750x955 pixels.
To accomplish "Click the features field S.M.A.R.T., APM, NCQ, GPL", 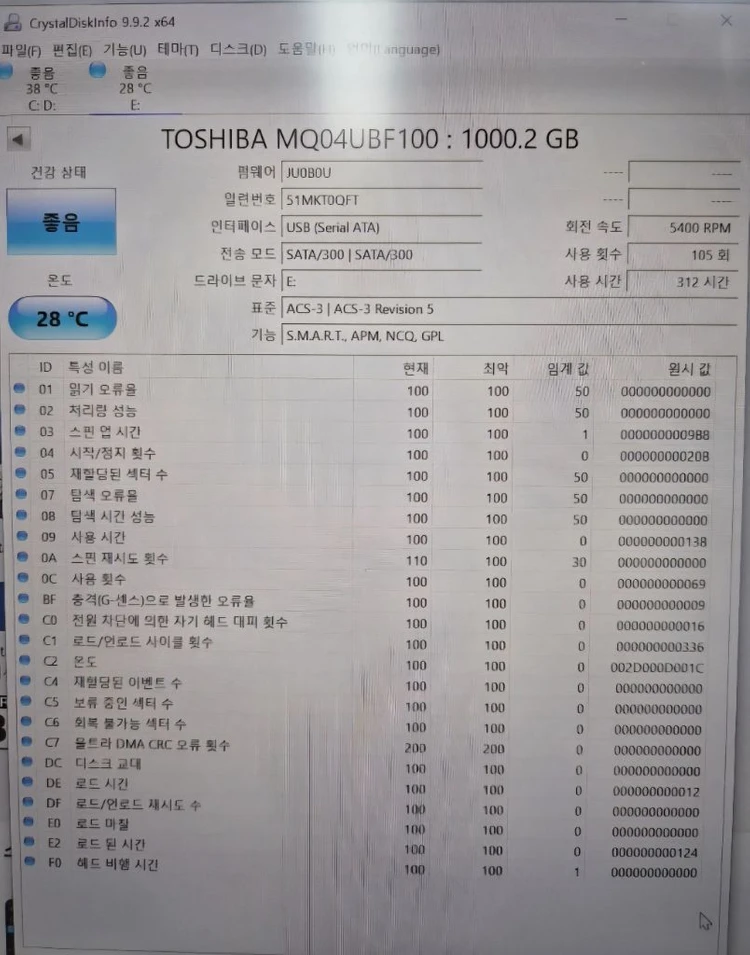I will [x=509, y=336].
